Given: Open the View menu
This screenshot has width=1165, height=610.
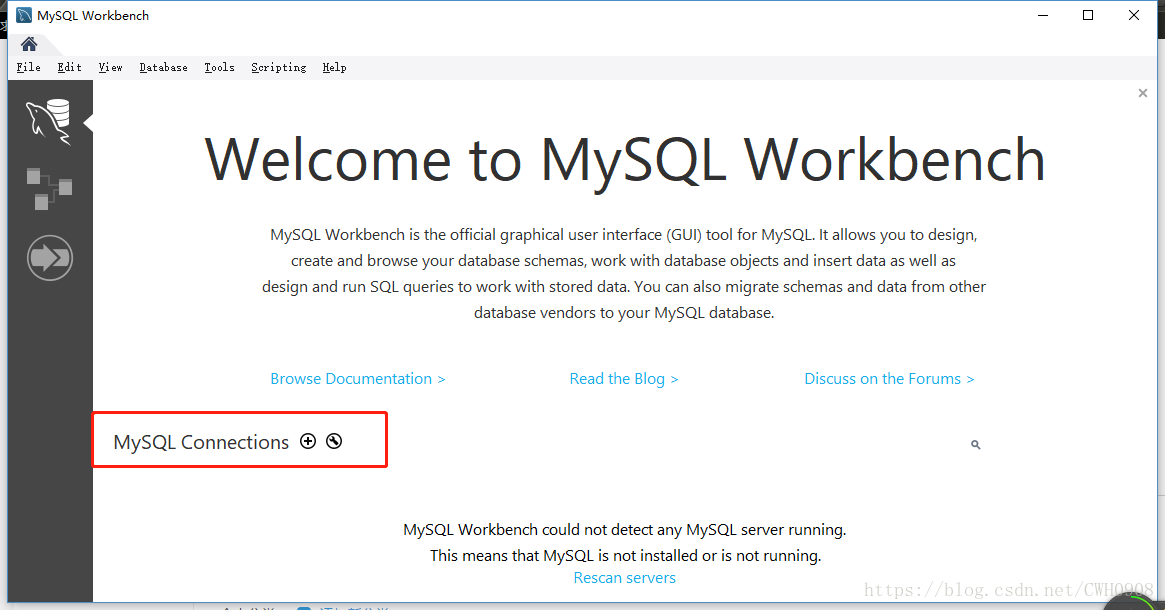Looking at the screenshot, I should [110, 68].
